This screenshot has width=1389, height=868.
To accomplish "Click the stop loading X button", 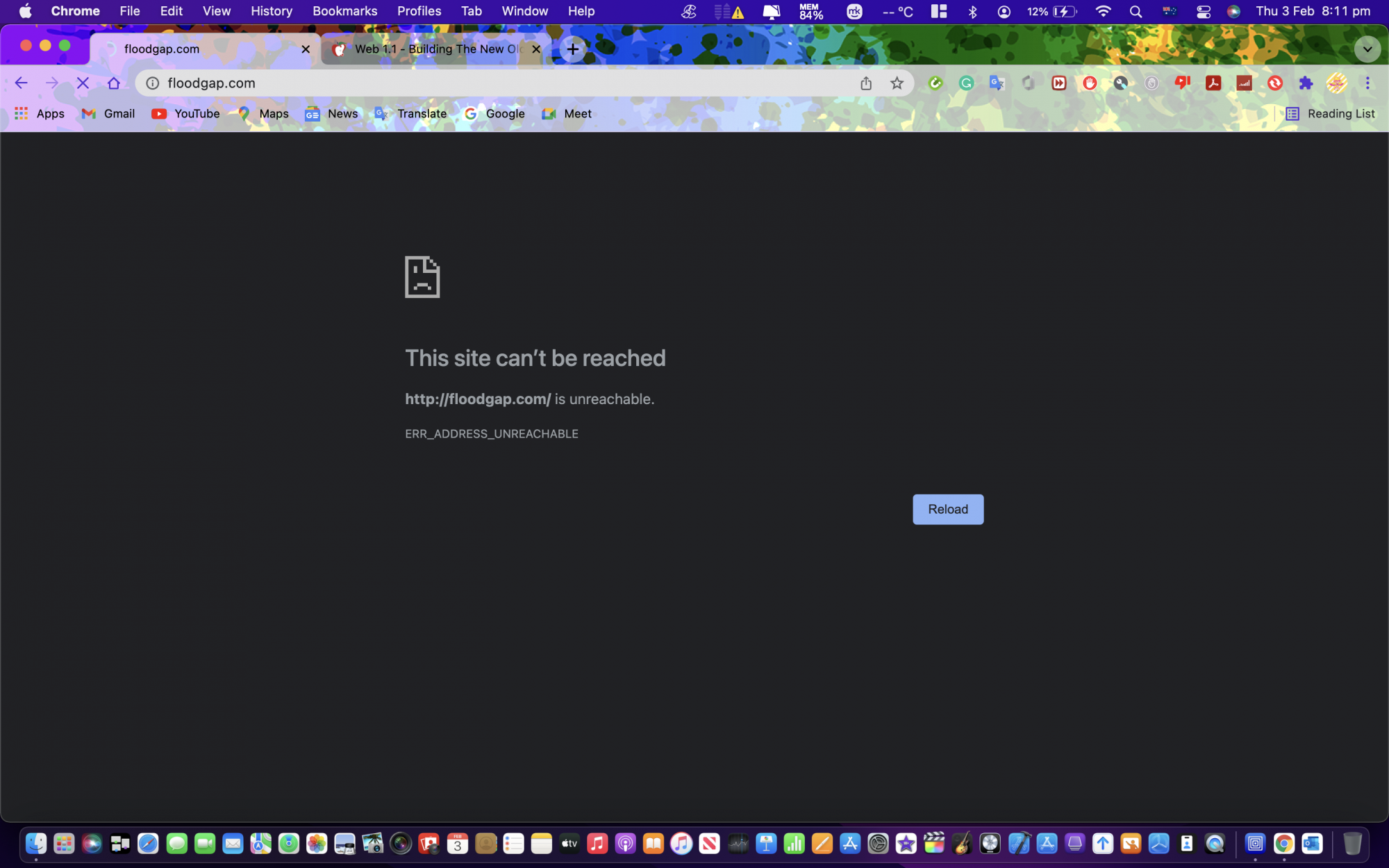I will (x=83, y=83).
